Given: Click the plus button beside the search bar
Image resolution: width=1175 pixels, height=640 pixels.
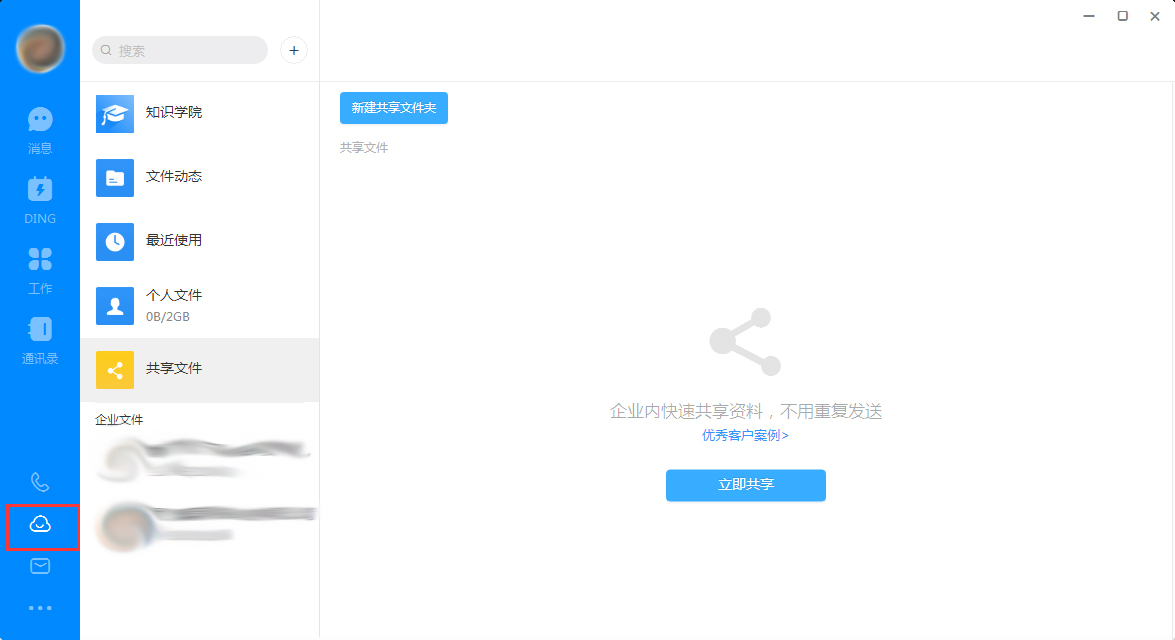Looking at the screenshot, I should pos(293,49).
